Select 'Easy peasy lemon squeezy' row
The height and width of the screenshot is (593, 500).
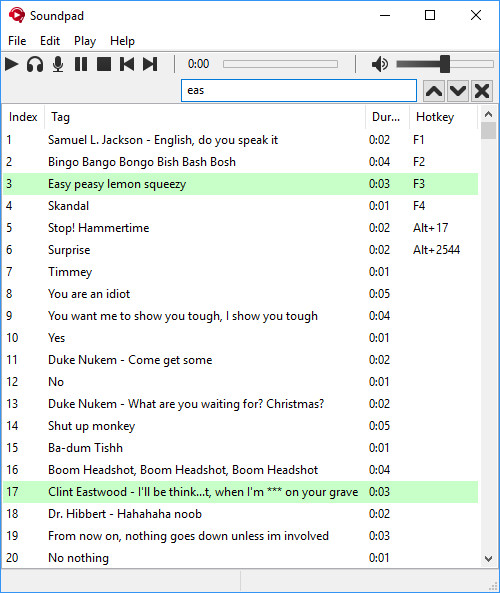point(241,184)
